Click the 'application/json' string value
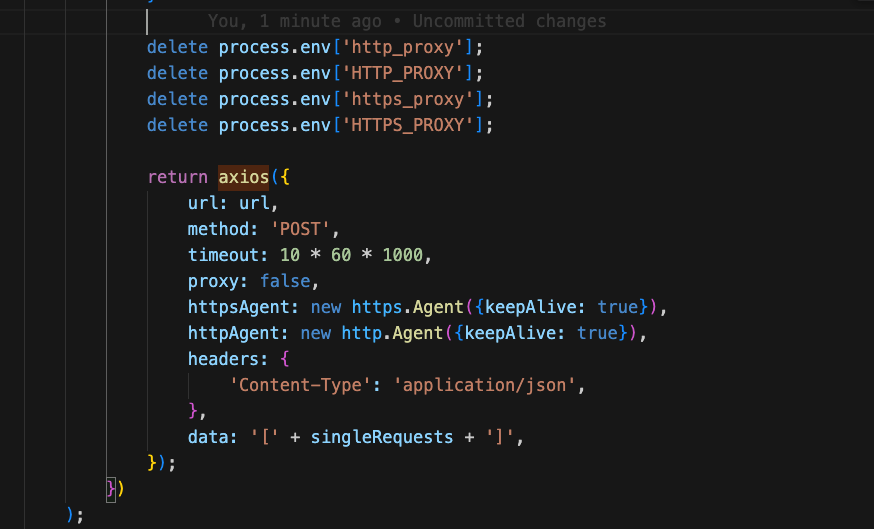874x529 pixels. [484, 385]
